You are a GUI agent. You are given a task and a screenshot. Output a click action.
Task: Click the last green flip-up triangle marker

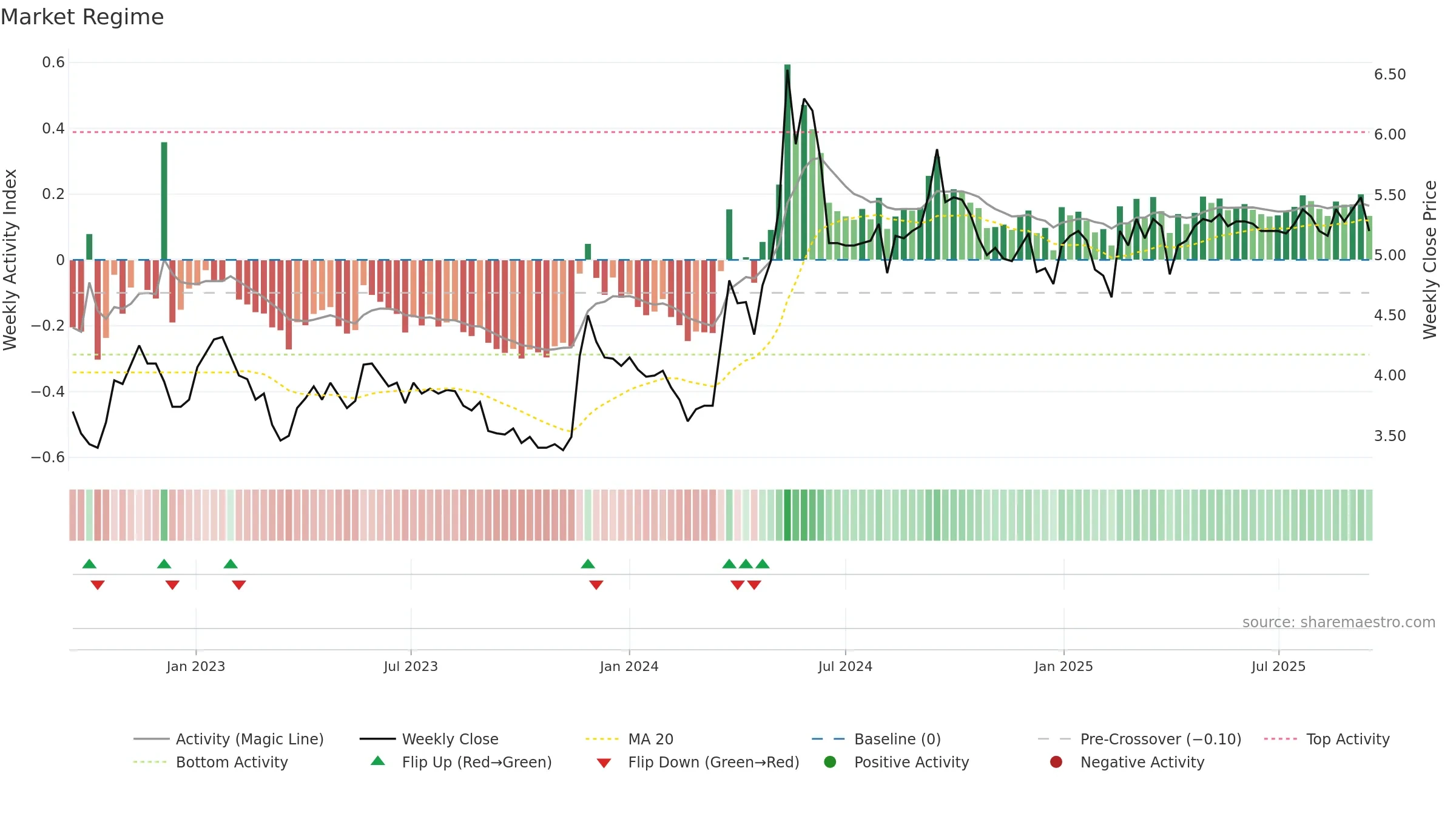point(763,564)
